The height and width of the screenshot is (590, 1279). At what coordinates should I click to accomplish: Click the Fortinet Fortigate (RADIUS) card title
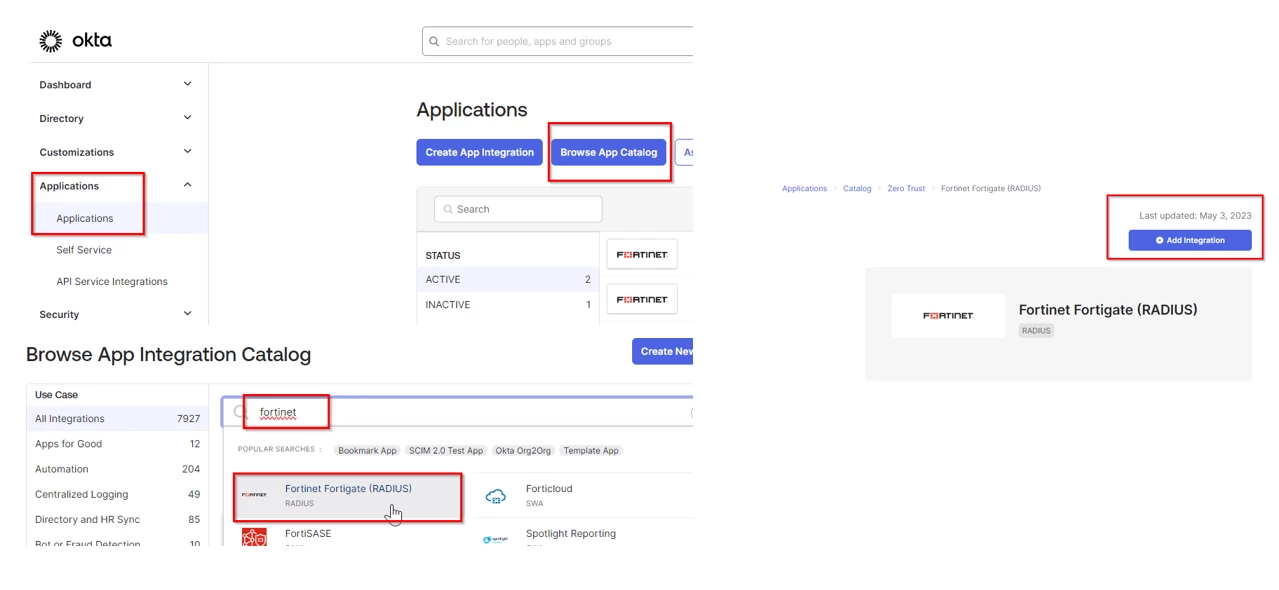pyautogui.click(x=1107, y=309)
